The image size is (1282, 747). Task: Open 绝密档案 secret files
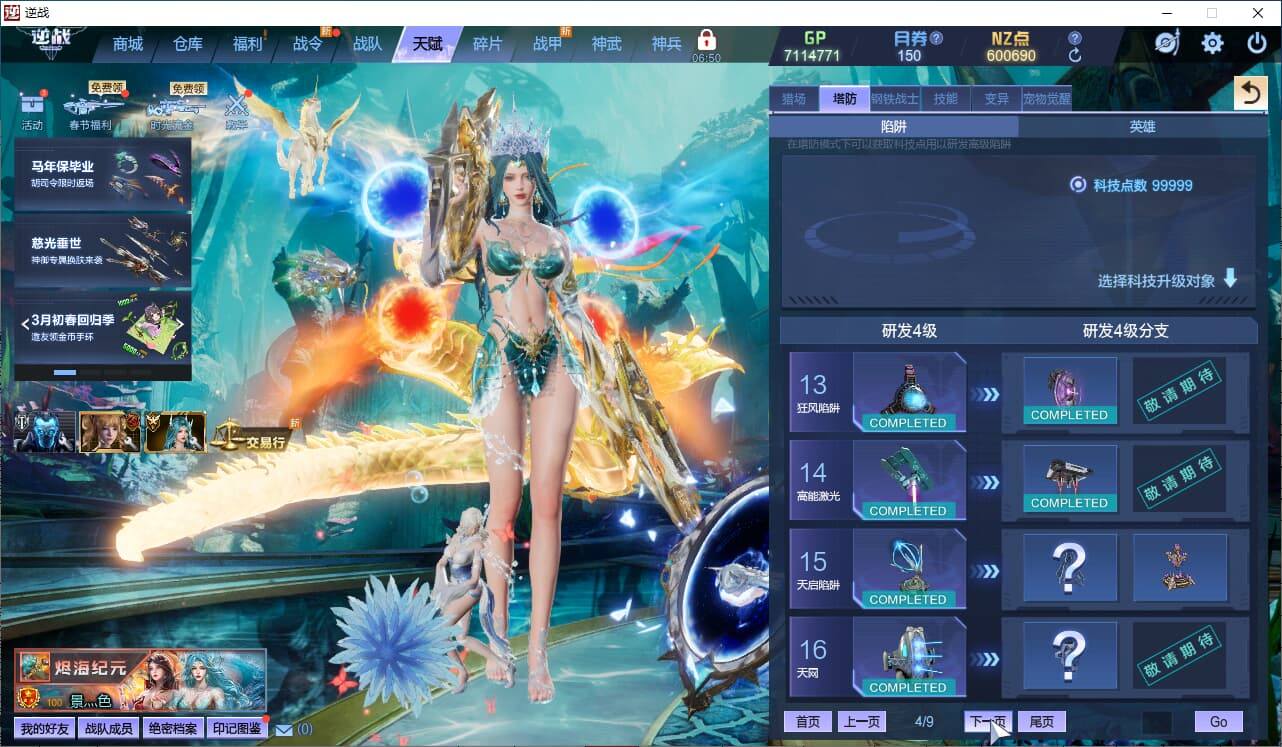pyautogui.click(x=172, y=729)
